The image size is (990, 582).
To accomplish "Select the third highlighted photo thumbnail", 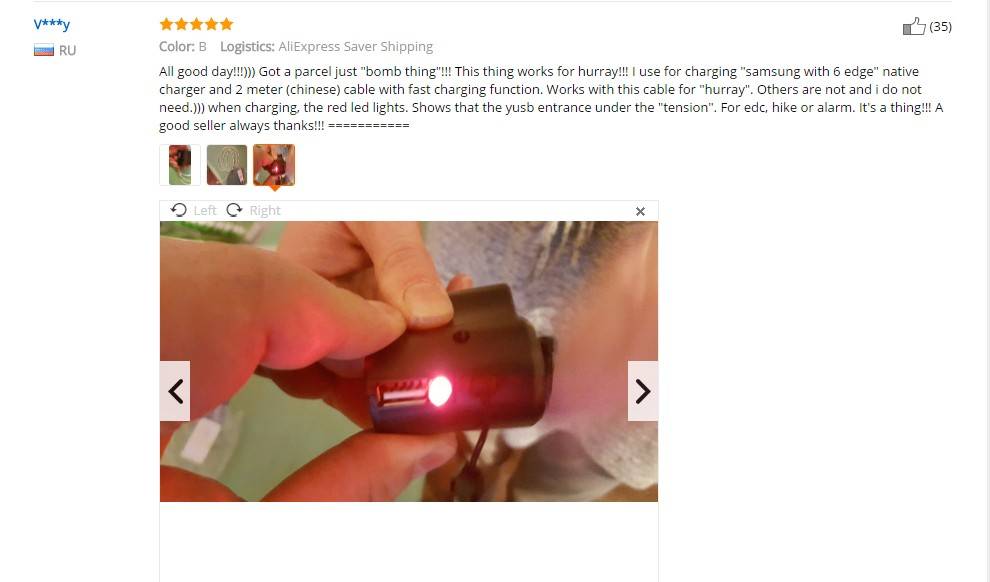I will [x=274, y=165].
